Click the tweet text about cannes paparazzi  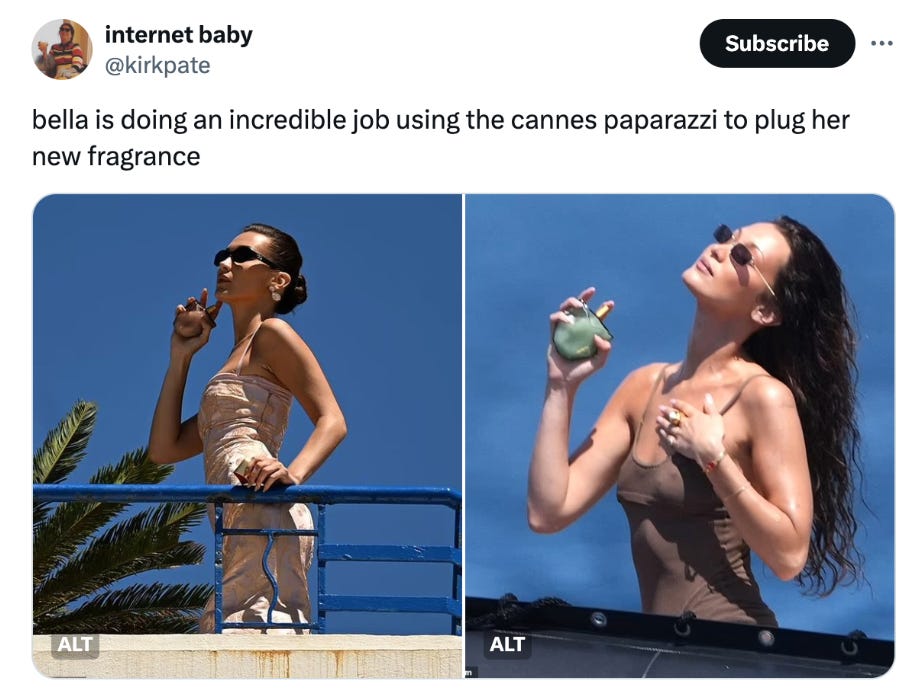[x=441, y=138]
